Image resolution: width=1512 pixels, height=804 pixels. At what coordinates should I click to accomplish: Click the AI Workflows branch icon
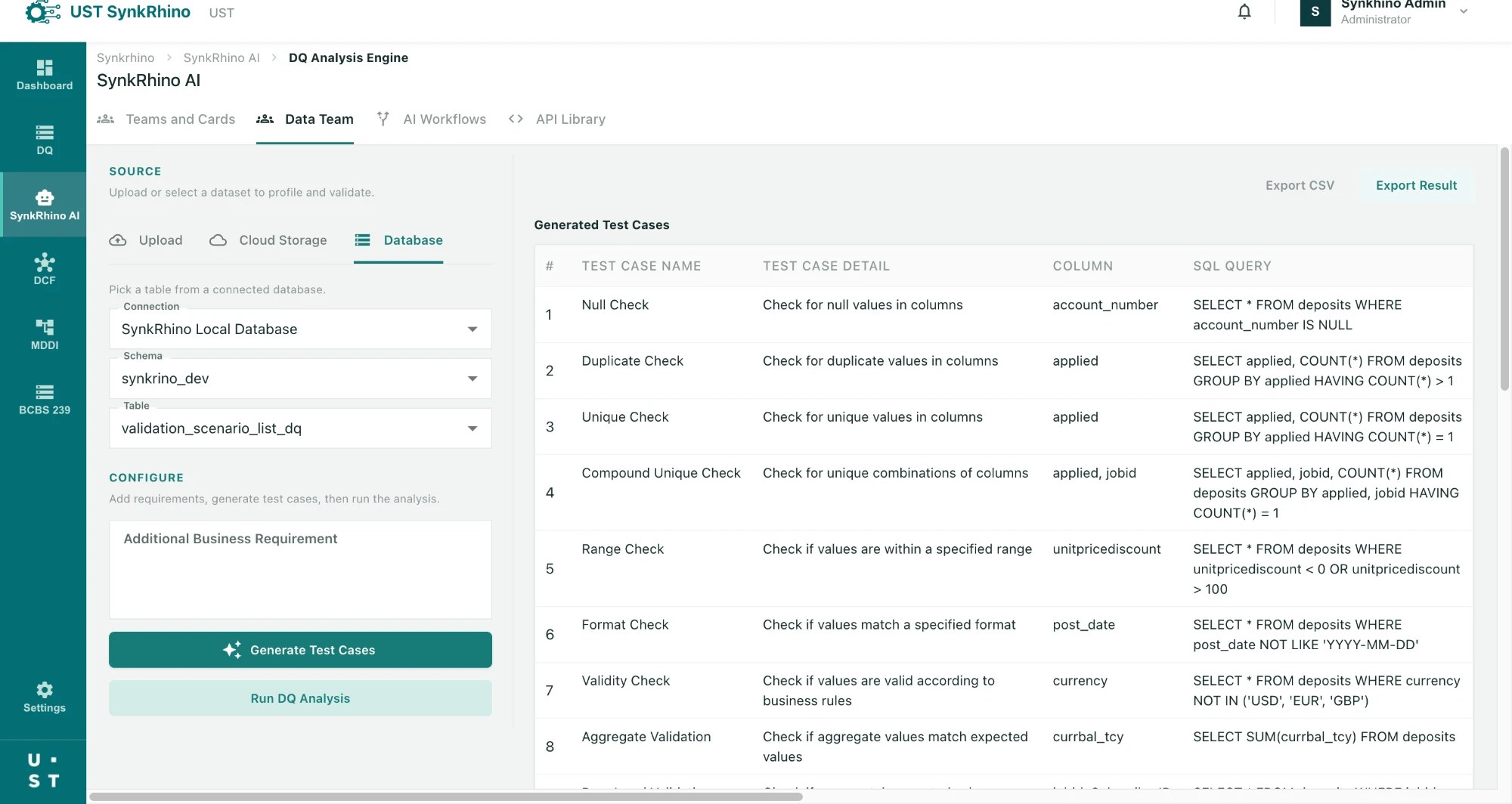pos(383,119)
